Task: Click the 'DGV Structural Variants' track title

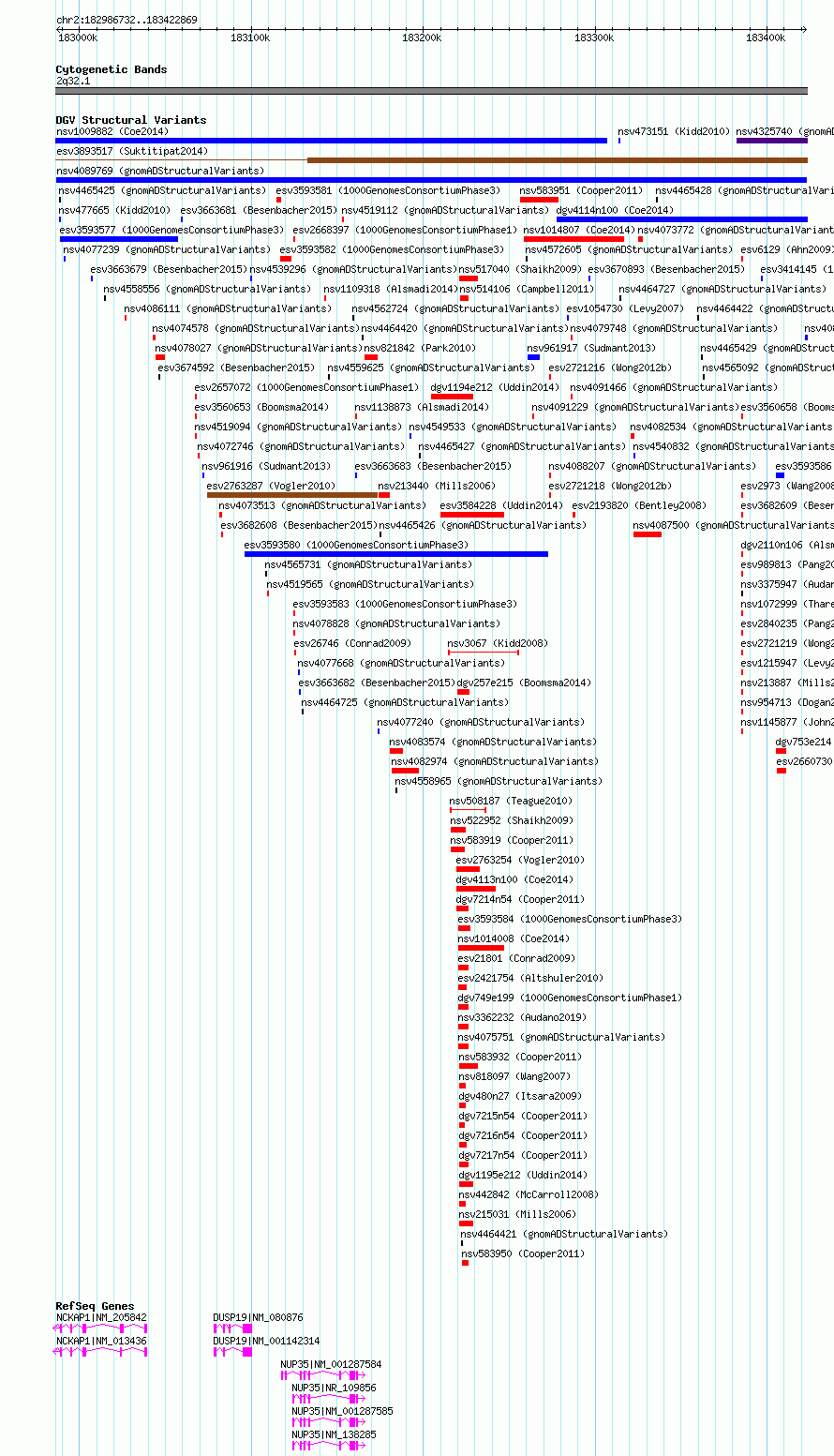Action: click(x=130, y=120)
